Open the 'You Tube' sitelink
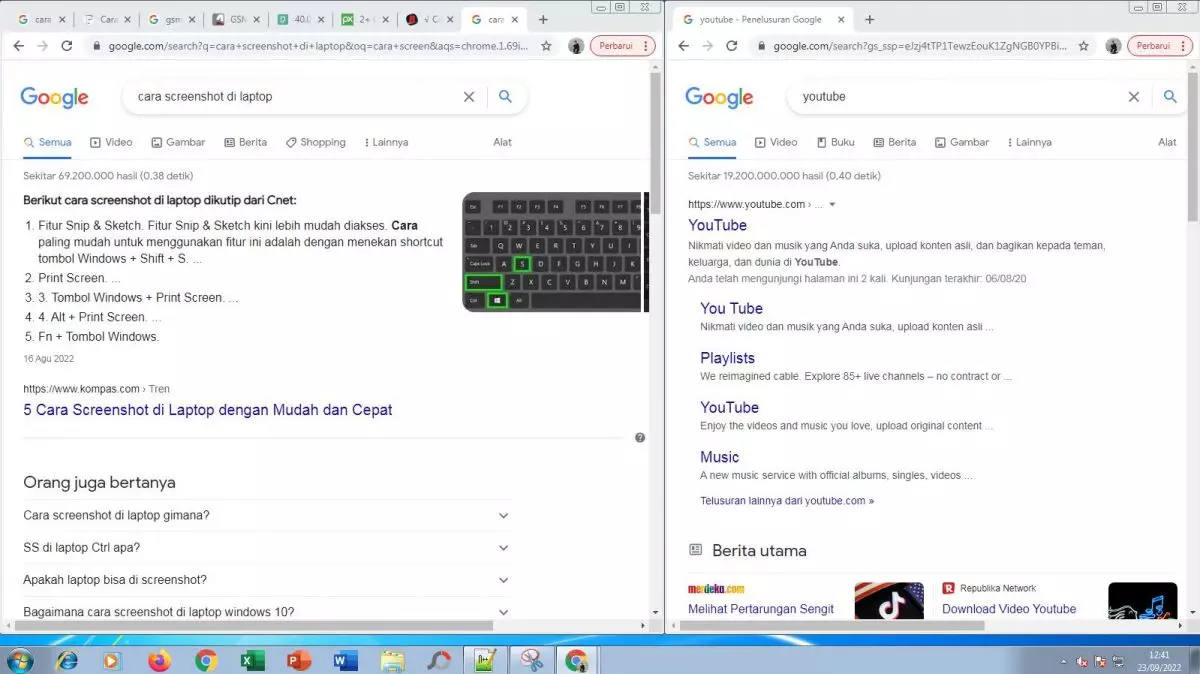 [x=731, y=308]
